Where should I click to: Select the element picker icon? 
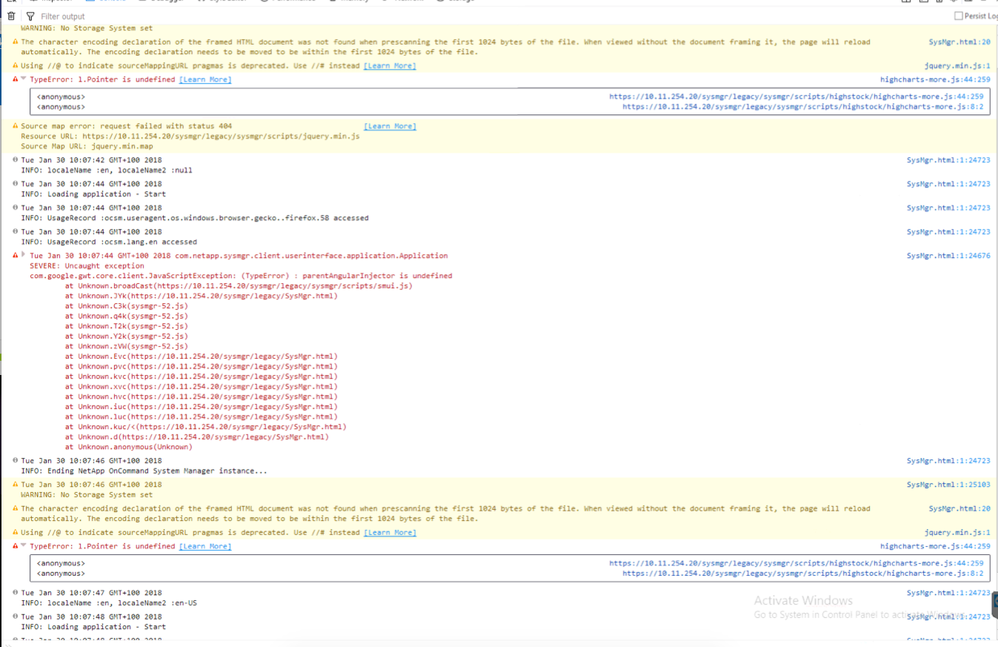click(x=10, y=3)
